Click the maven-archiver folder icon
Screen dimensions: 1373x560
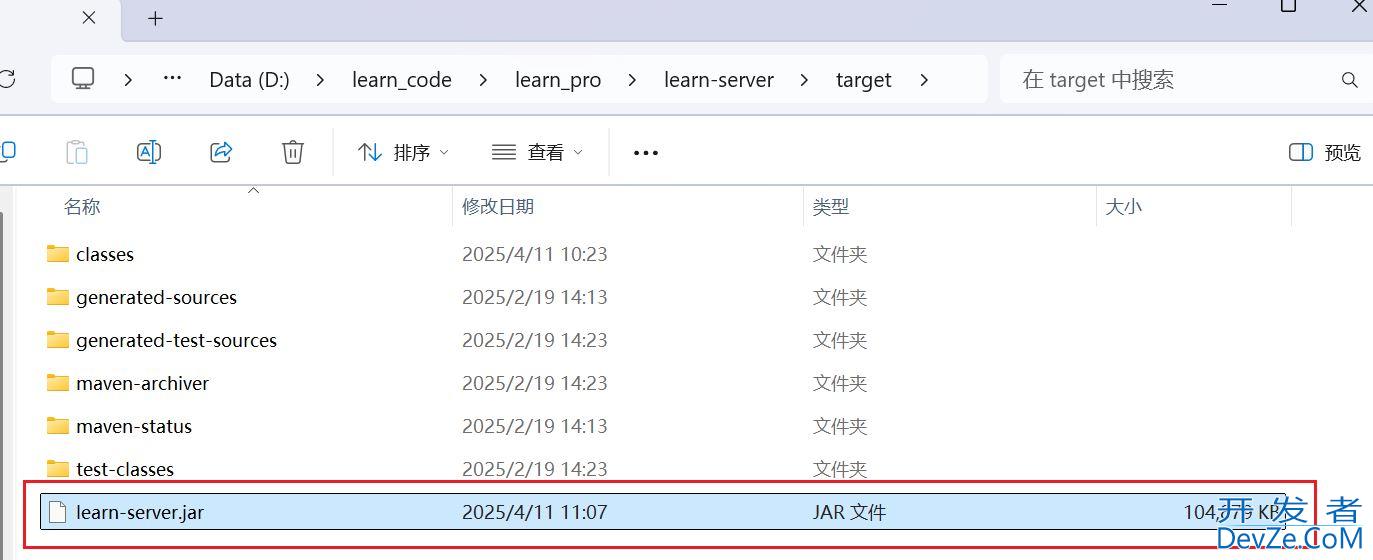pyautogui.click(x=58, y=383)
